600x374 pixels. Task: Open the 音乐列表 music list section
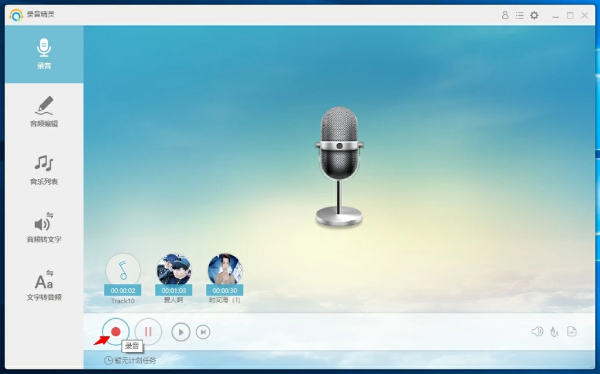pos(44,170)
